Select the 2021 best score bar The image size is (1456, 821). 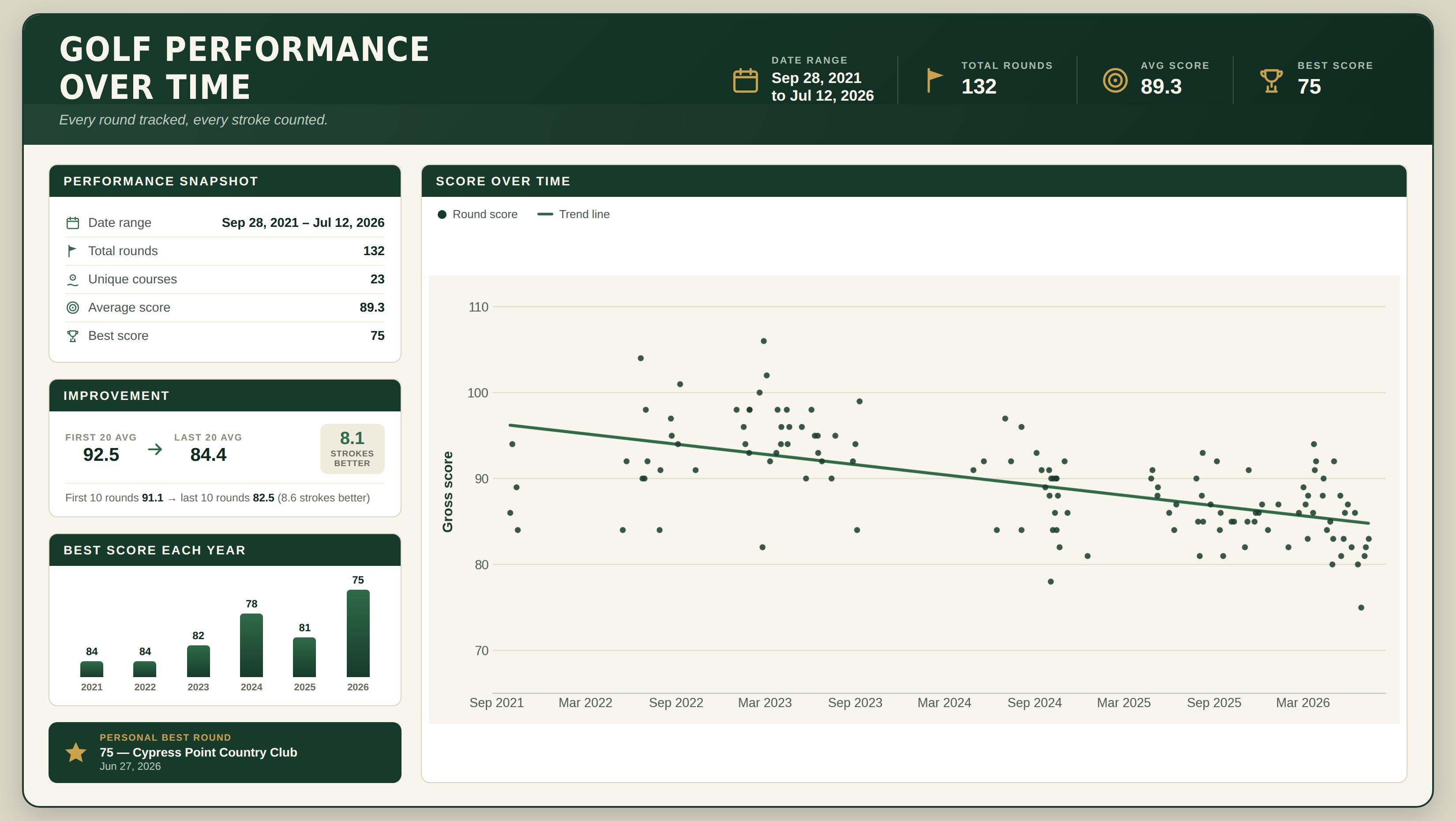tap(92, 669)
